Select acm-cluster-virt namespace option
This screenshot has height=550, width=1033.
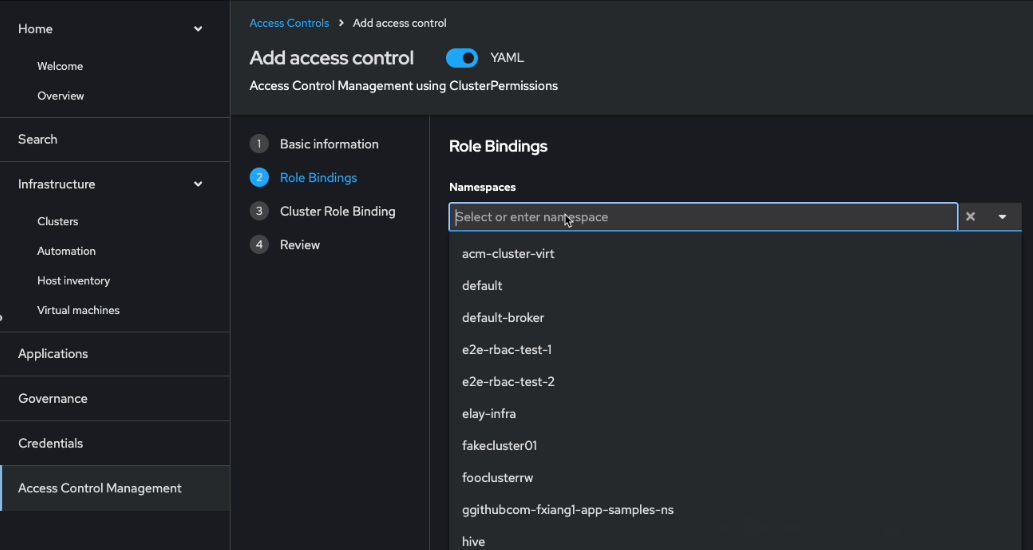508,254
